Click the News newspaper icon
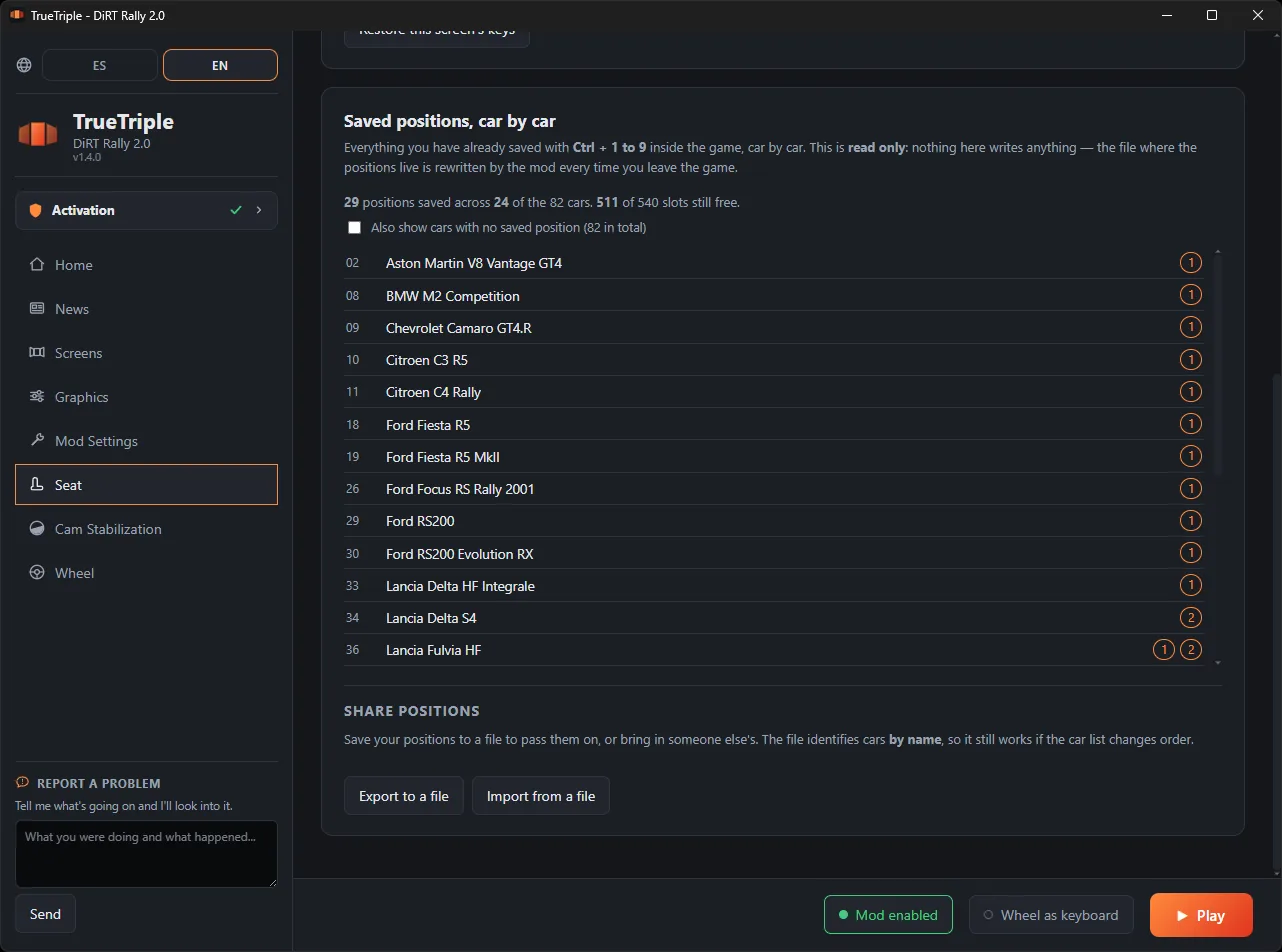1282x952 pixels. click(x=37, y=309)
